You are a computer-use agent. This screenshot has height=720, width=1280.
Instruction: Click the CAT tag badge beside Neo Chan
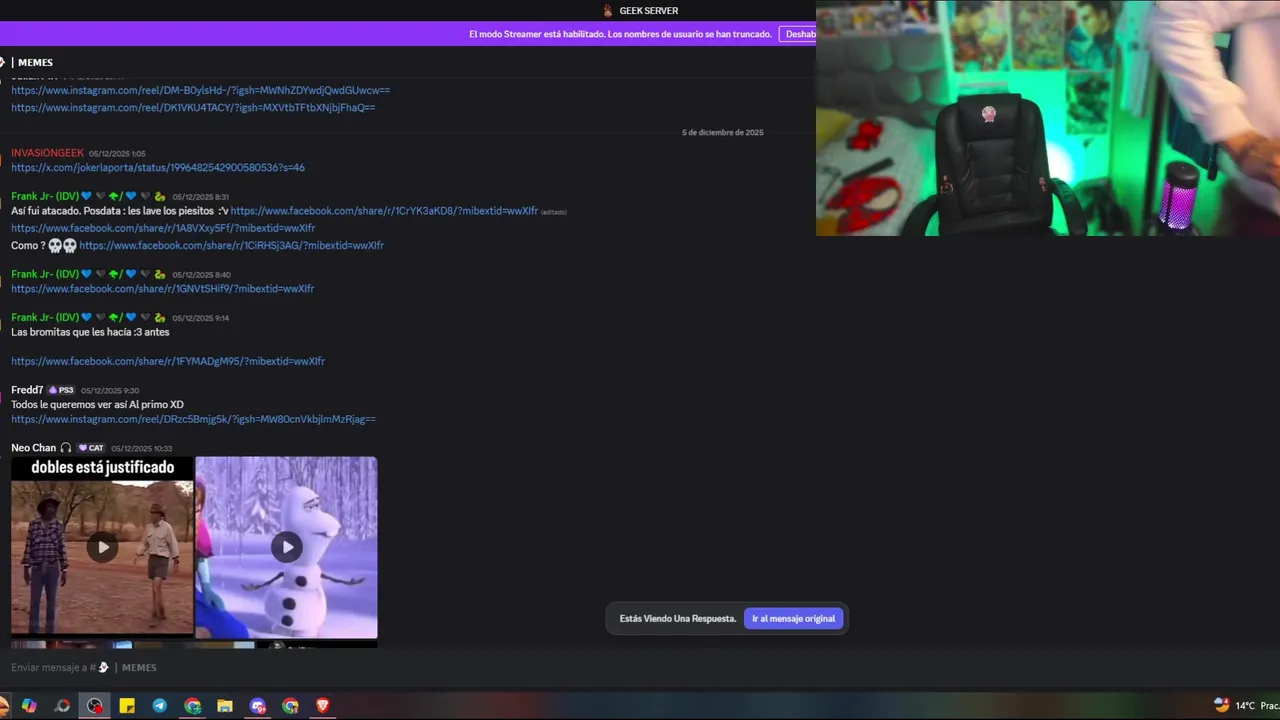click(x=91, y=448)
